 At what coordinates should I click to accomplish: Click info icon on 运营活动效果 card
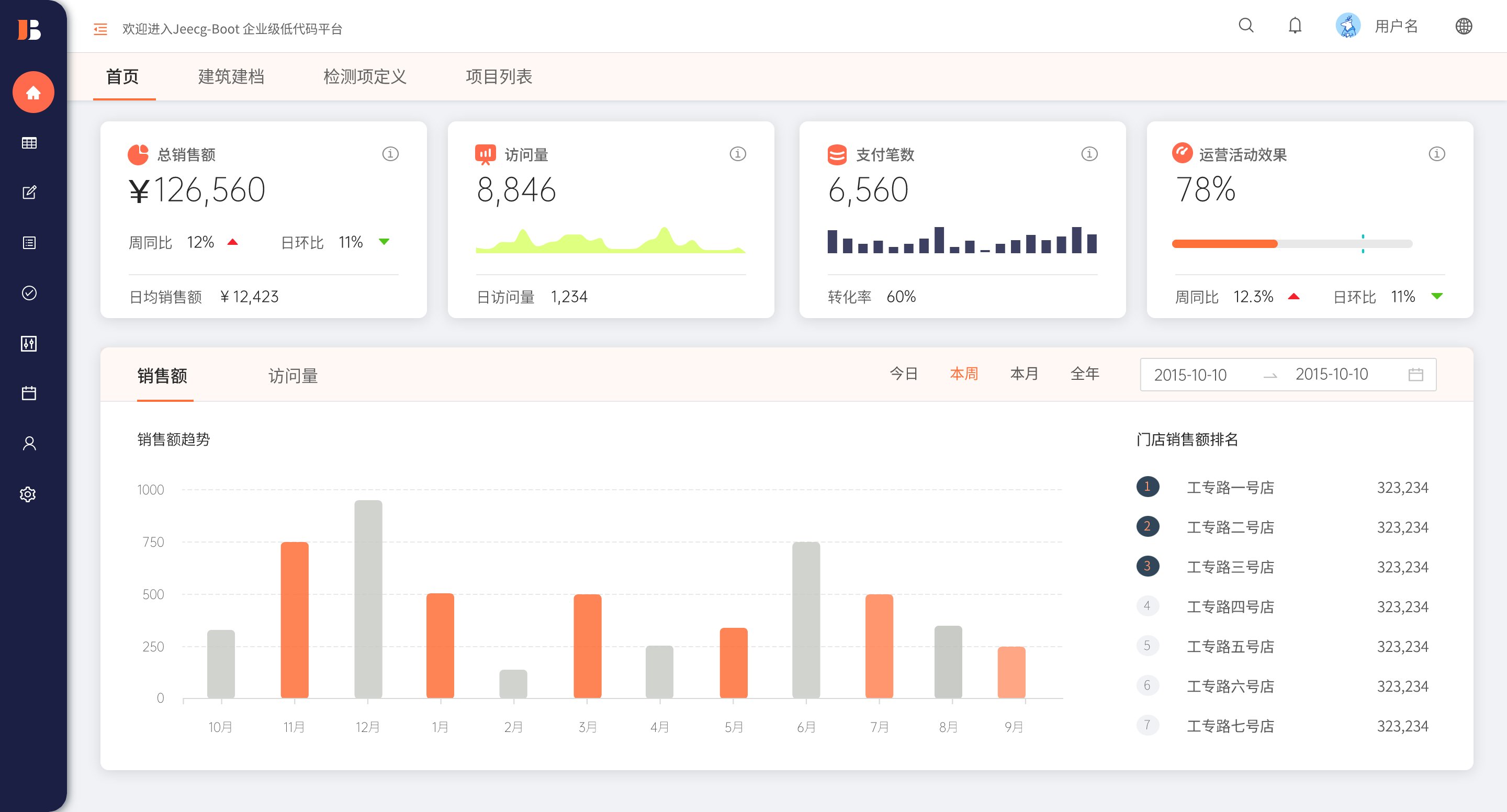pos(1437,154)
